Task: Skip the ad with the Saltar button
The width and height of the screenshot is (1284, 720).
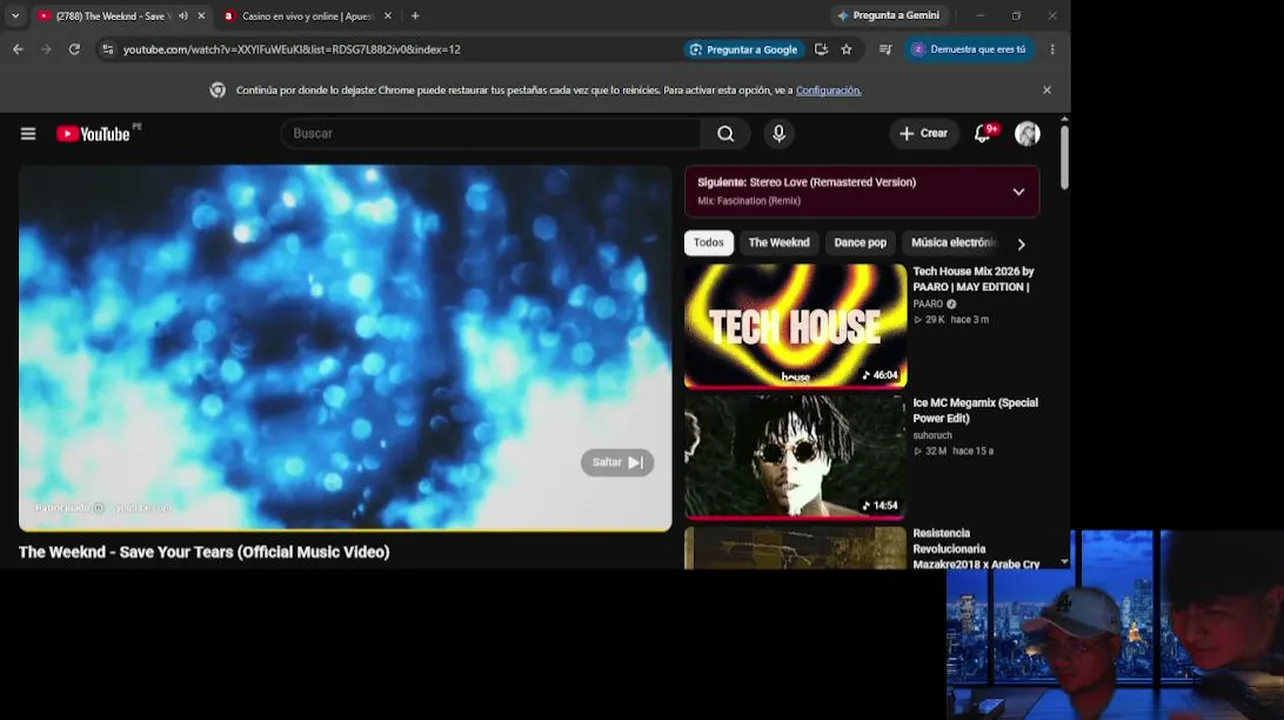Action: point(617,462)
